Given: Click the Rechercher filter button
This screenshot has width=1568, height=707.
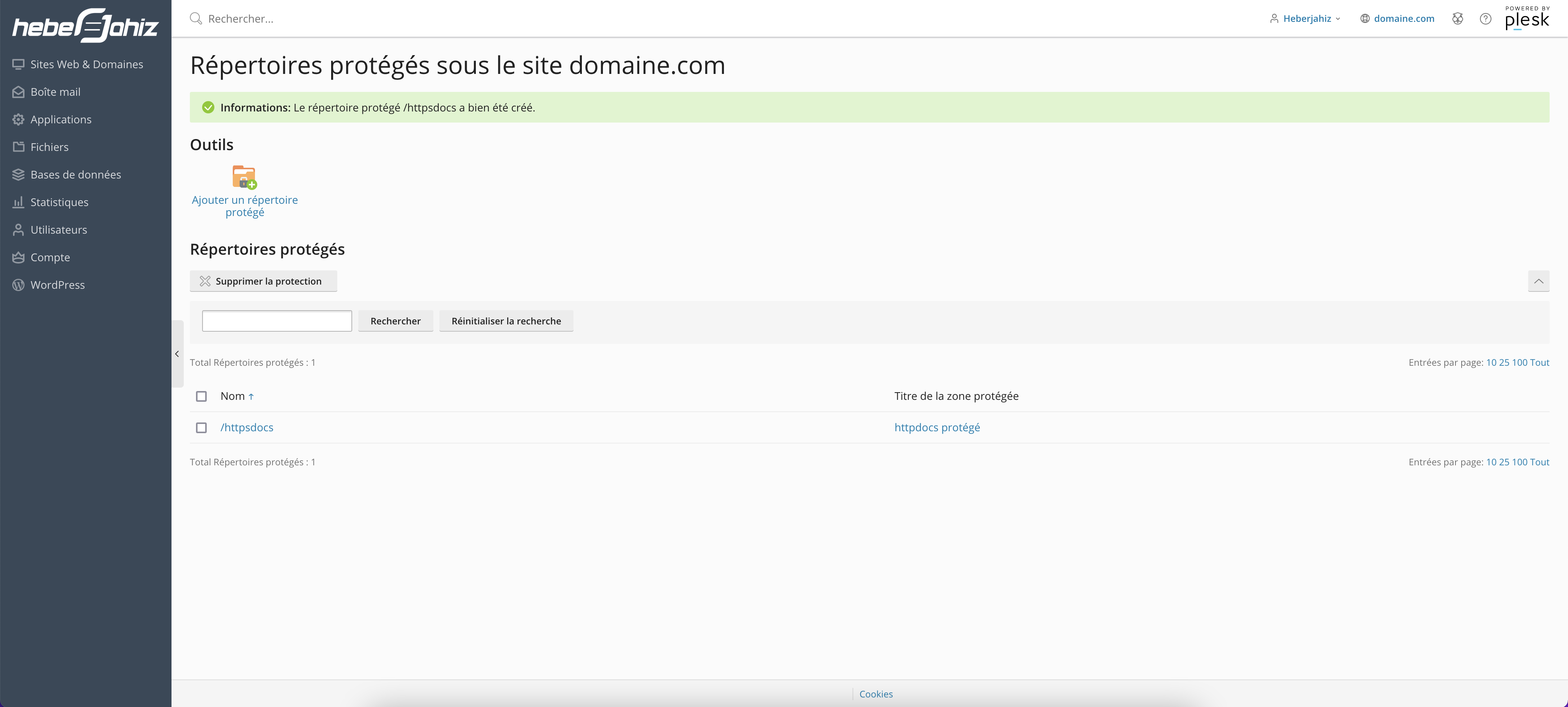Looking at the screenshot, I should pos(396,321).
